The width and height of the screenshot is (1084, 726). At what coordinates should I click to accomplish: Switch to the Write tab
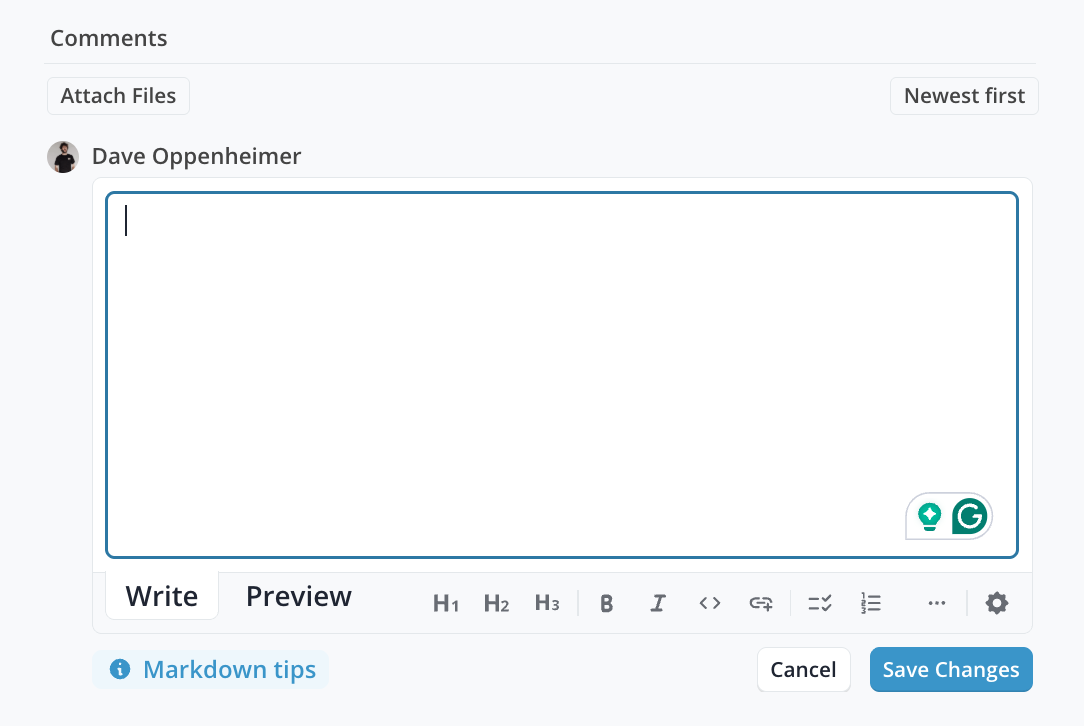[x=162, y=597]
